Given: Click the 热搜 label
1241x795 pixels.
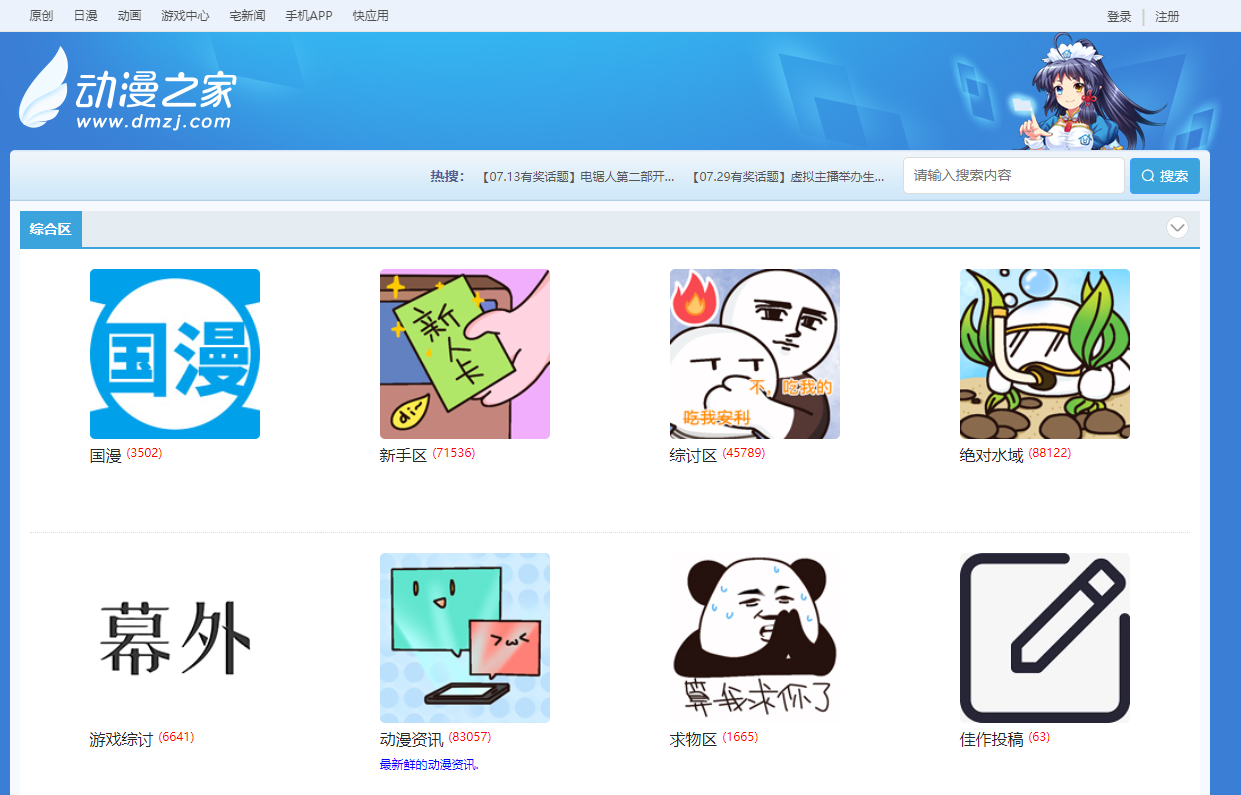Looking at the screenshot, I should coord(447,177).
